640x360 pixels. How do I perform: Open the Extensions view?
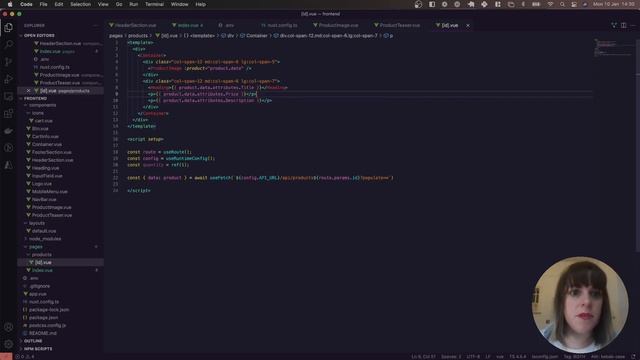9,113
